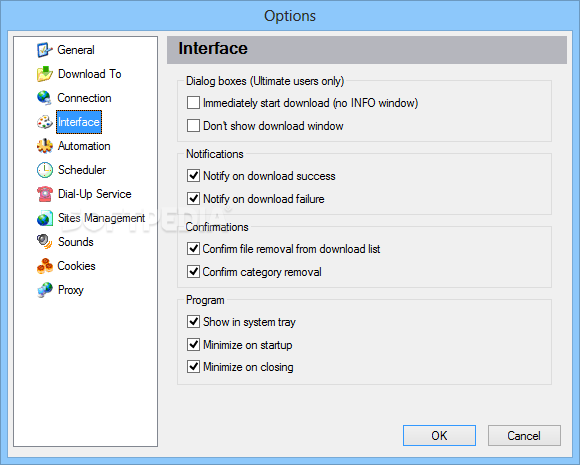The width and height of the screenshot is (580, 465).
Task: Open the Cookies settings page
Action: 76,266
